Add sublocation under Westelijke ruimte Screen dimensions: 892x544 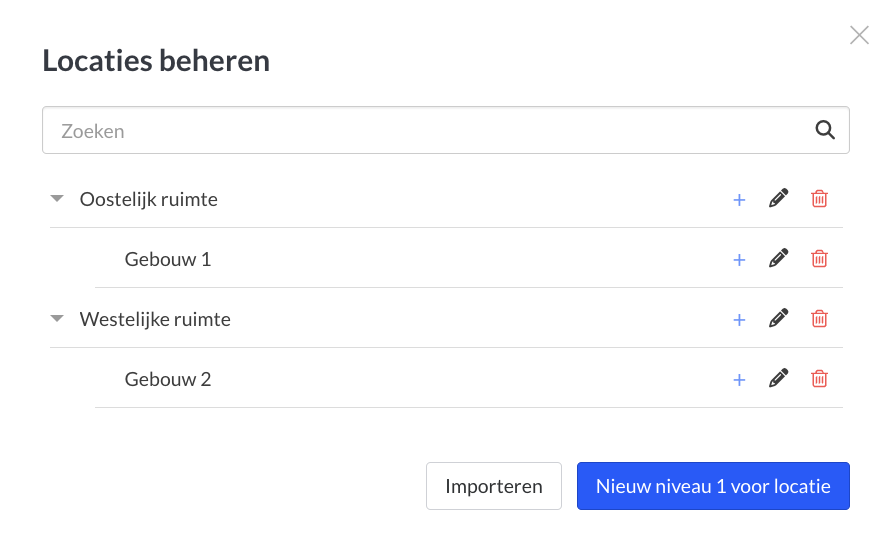[739, 320]
